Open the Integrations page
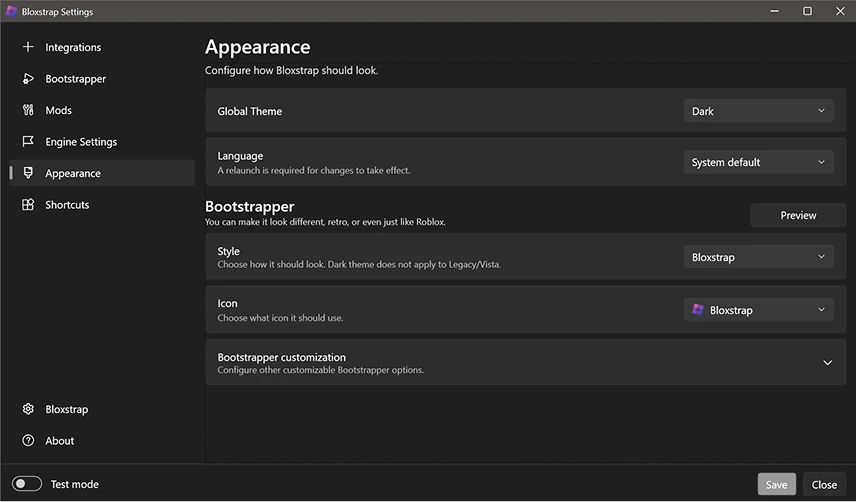The height and width of the screenshot is (502, 856). click(102, 47)
